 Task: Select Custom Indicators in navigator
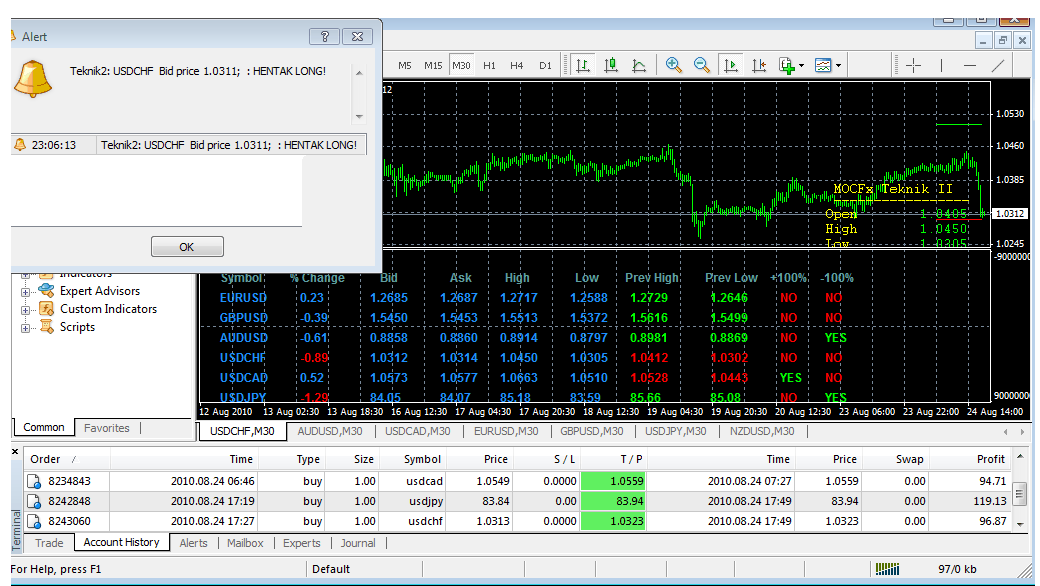(108, 309)
